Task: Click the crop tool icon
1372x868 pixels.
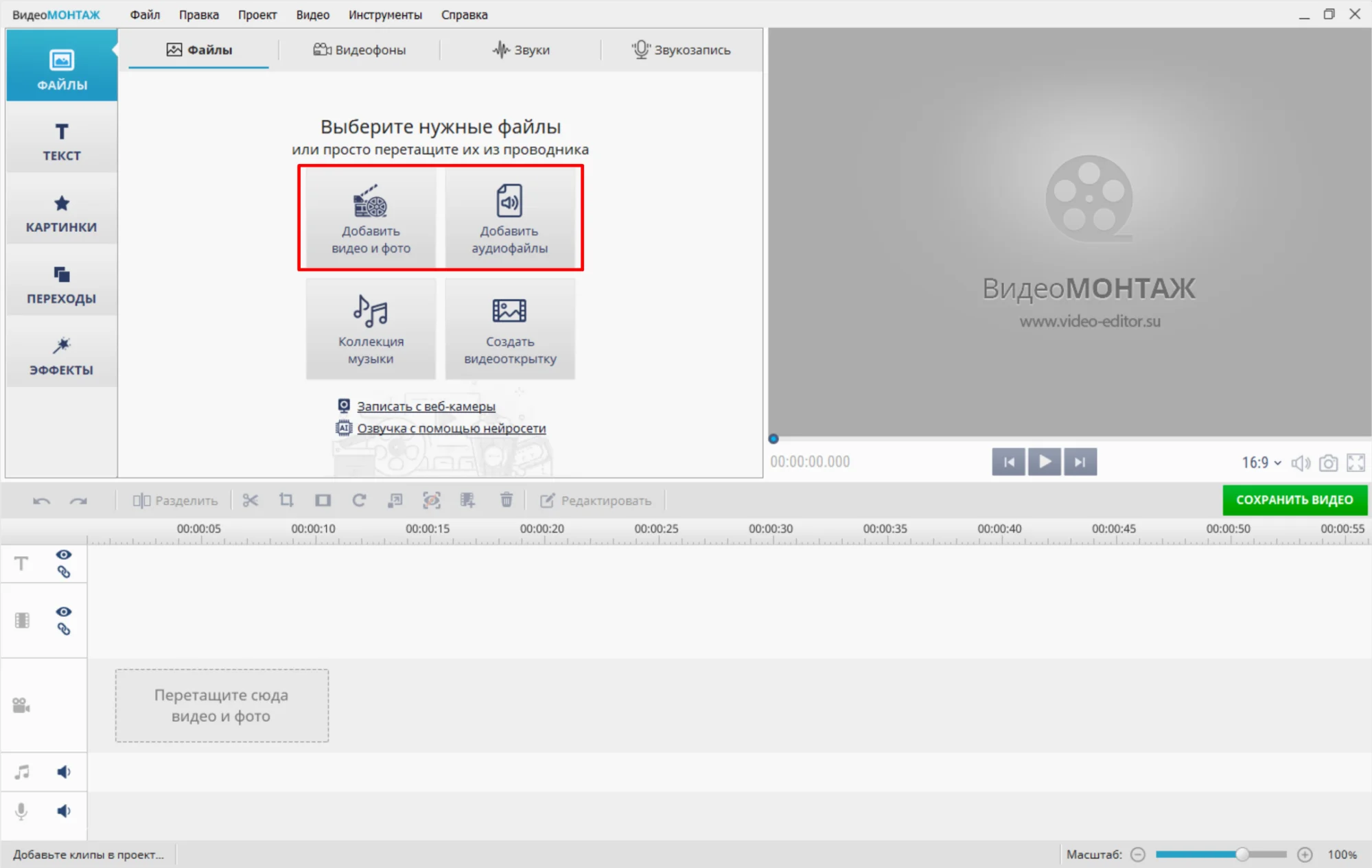Action: (x=286, y=500)
